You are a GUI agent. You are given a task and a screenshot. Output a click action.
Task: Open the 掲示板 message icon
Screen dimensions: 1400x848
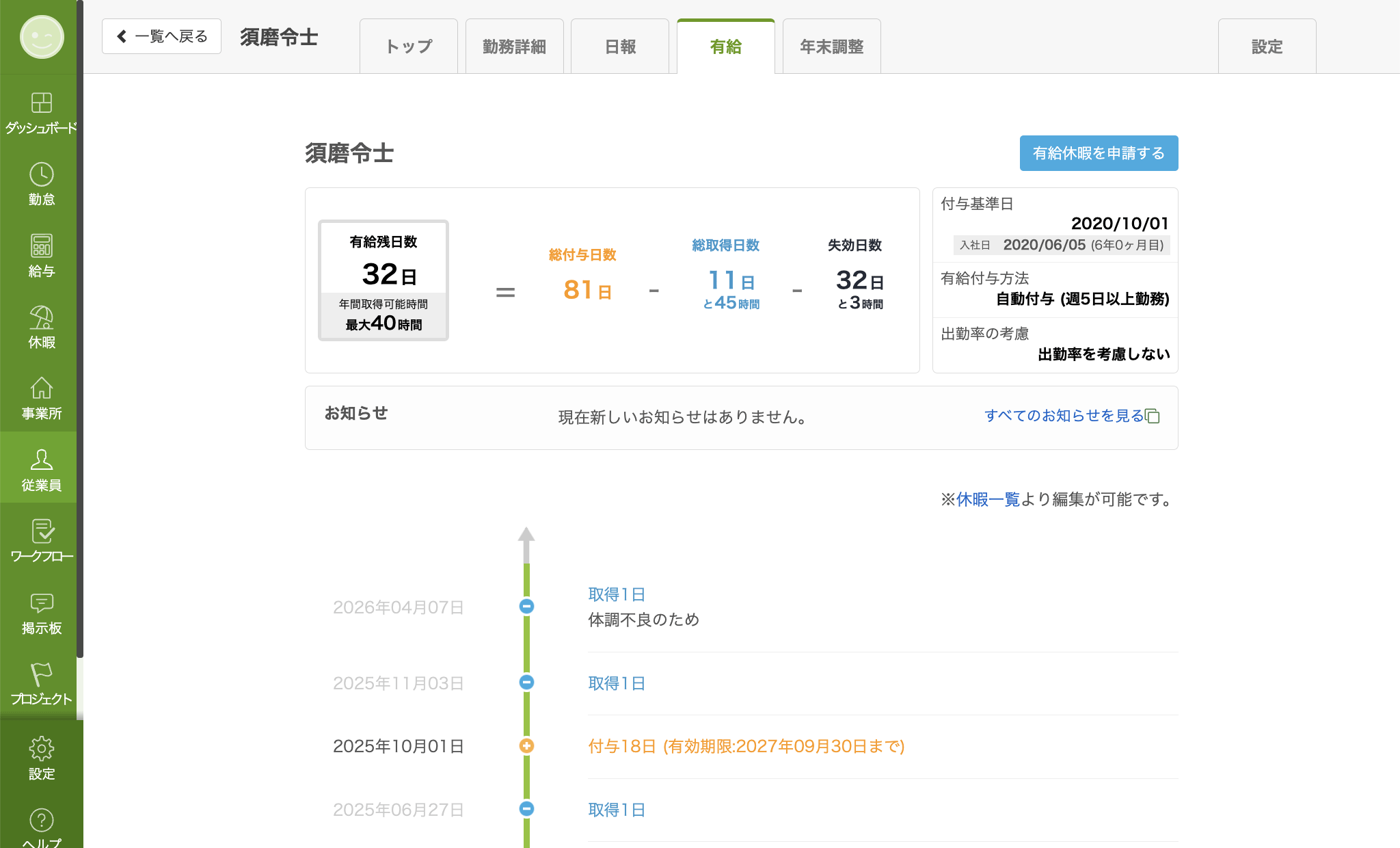[41, 602]
